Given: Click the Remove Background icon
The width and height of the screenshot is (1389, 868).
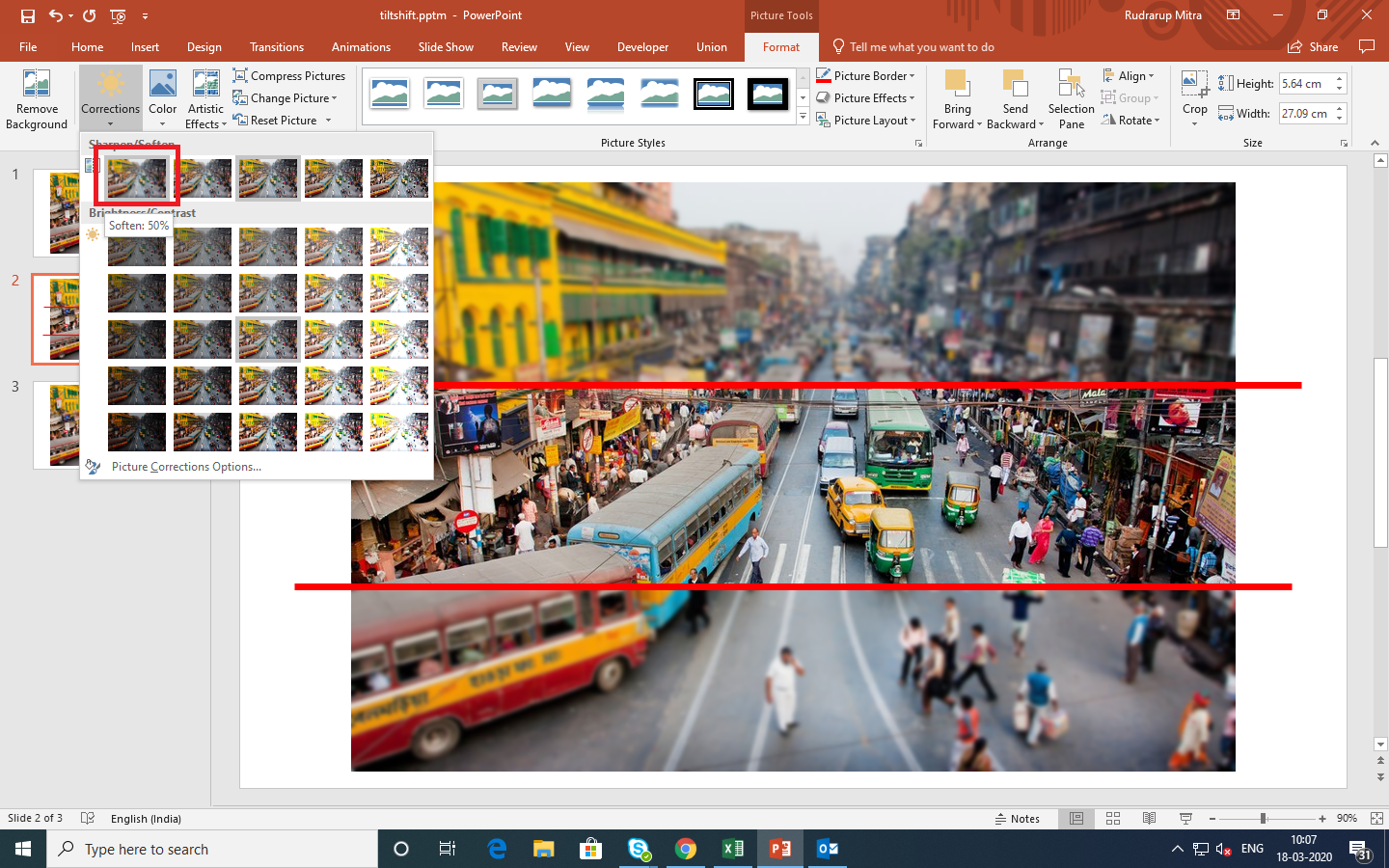Looking at the screenshot, I should pos(37,99).
